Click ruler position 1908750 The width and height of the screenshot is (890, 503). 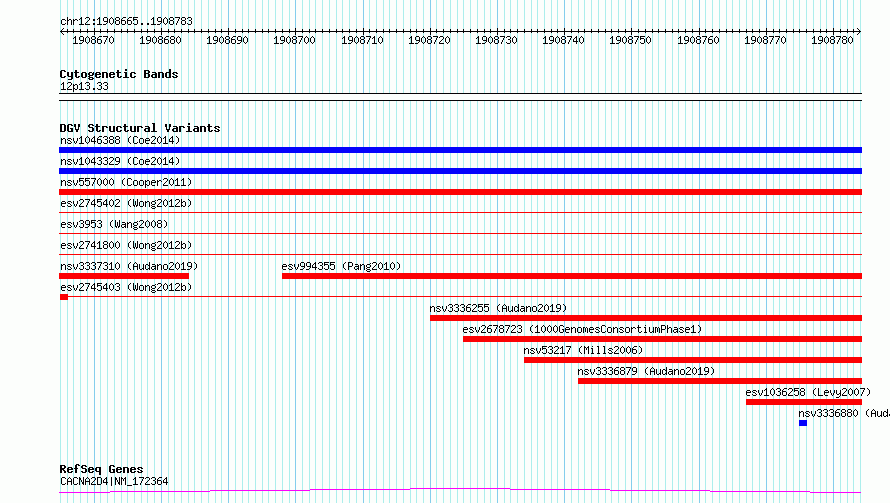point(630,40)
